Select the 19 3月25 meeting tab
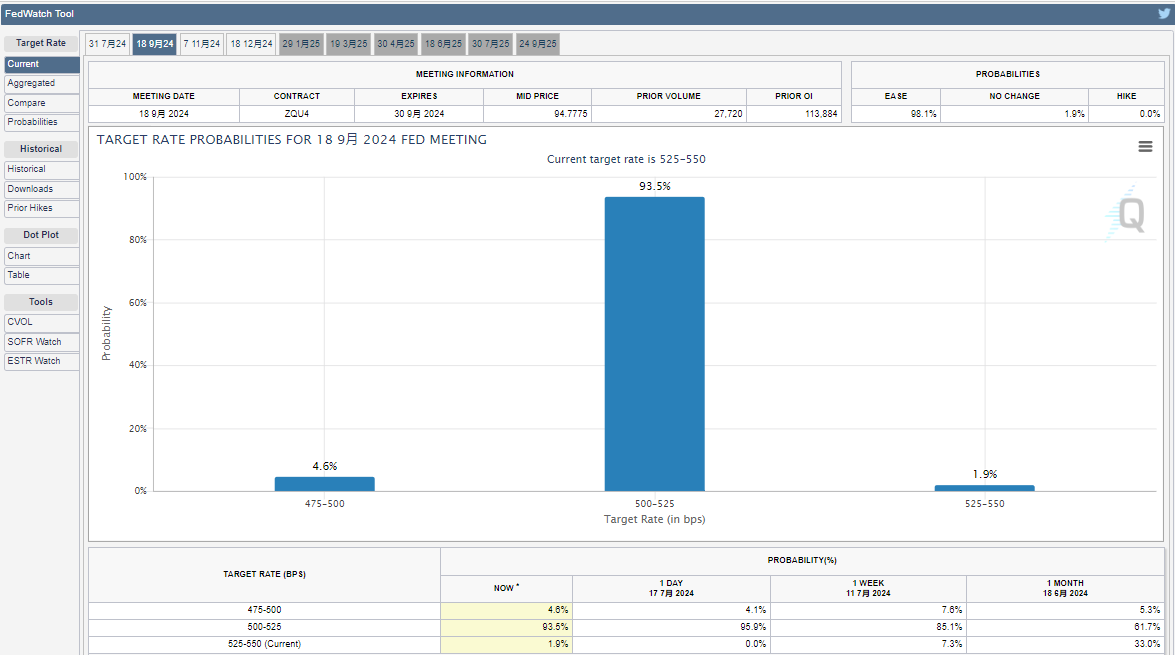Image resolution: width=1175 pixels, height=655 pixels. click(349, 43)
